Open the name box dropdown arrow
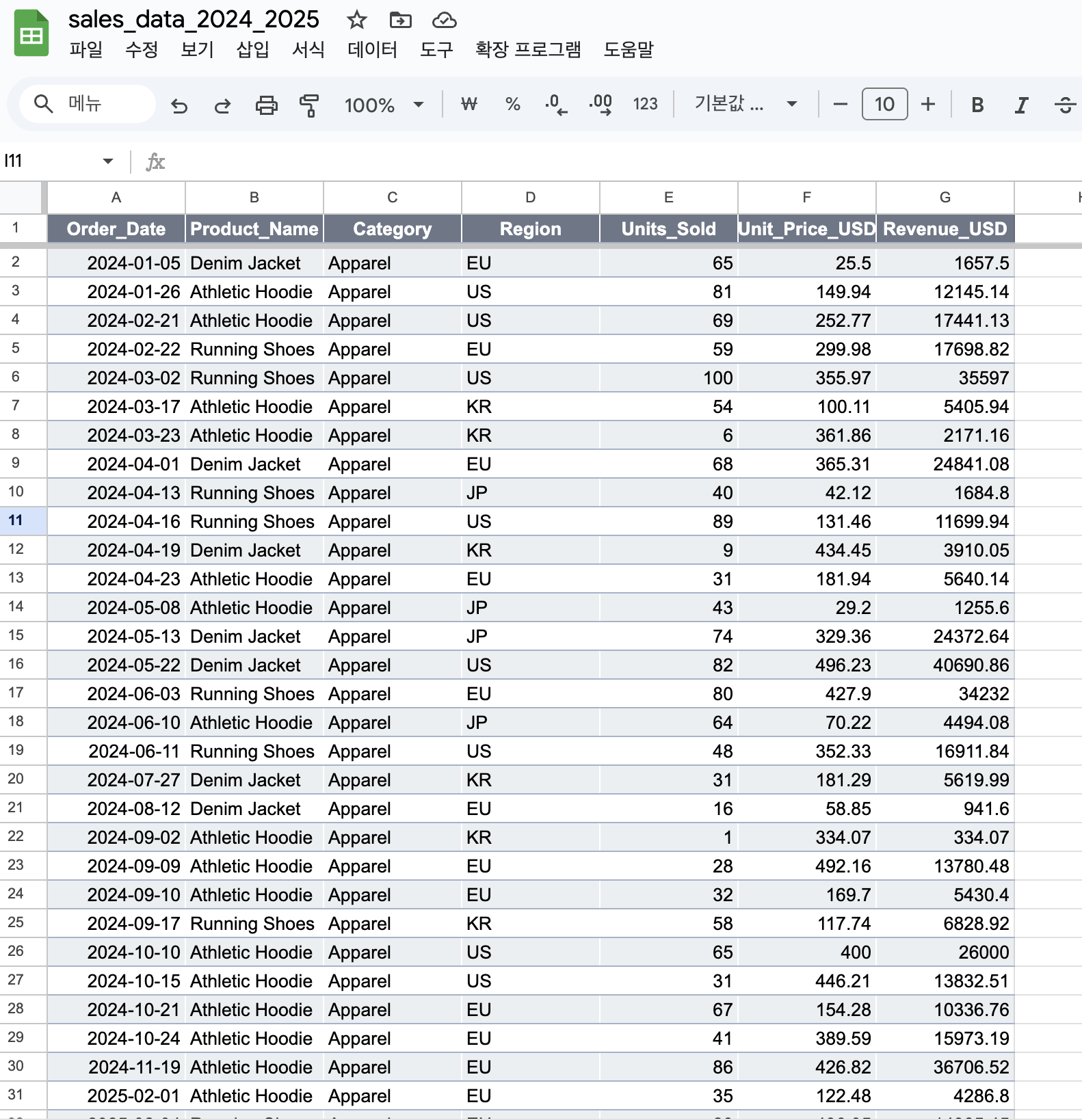 (107, 161)
